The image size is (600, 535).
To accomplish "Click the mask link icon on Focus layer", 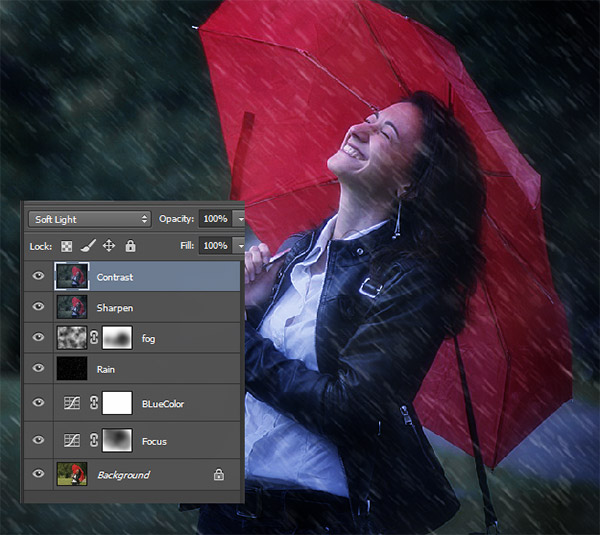I will (93, 441).
